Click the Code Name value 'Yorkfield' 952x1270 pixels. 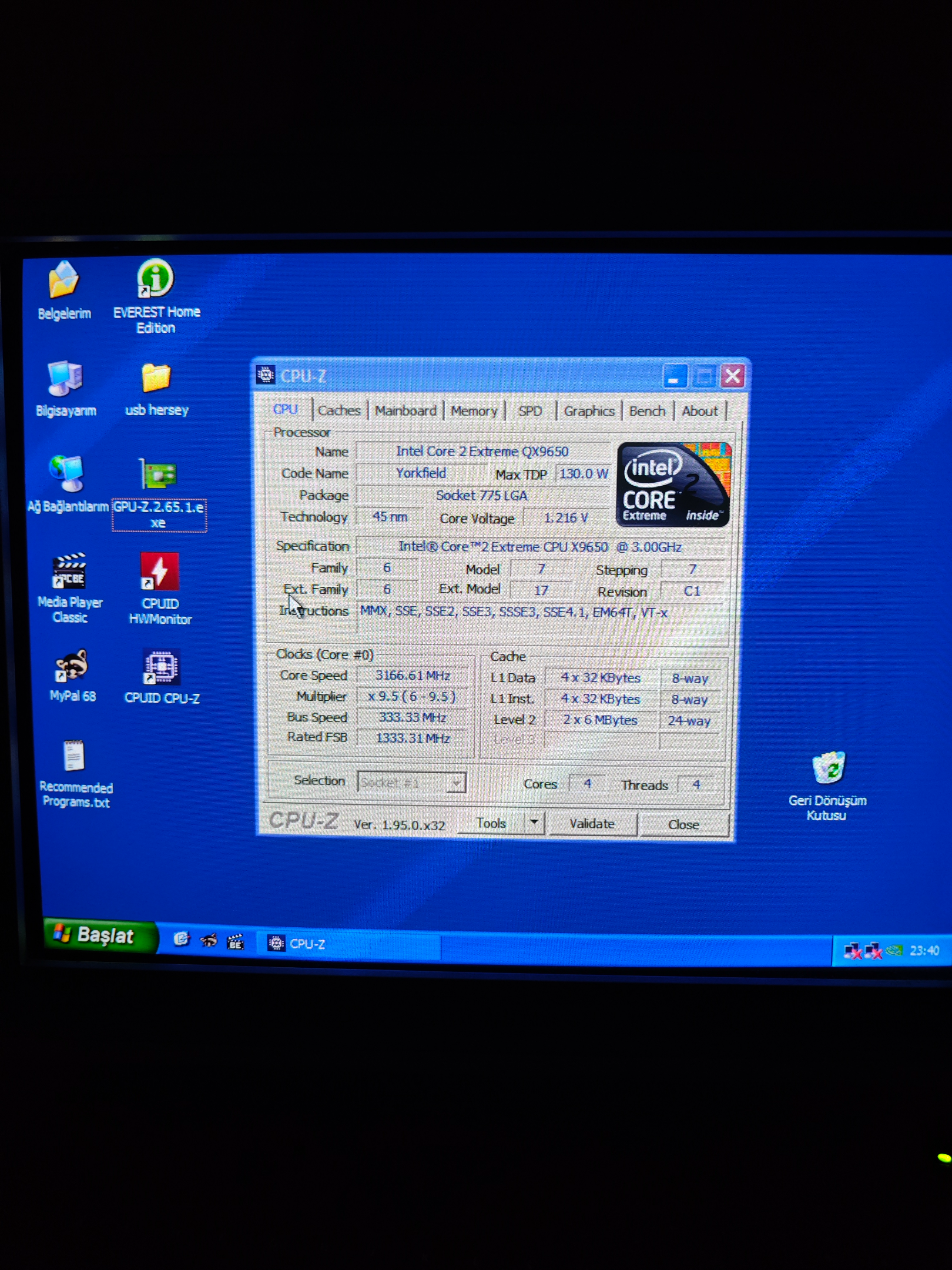(x=421, y=473)
